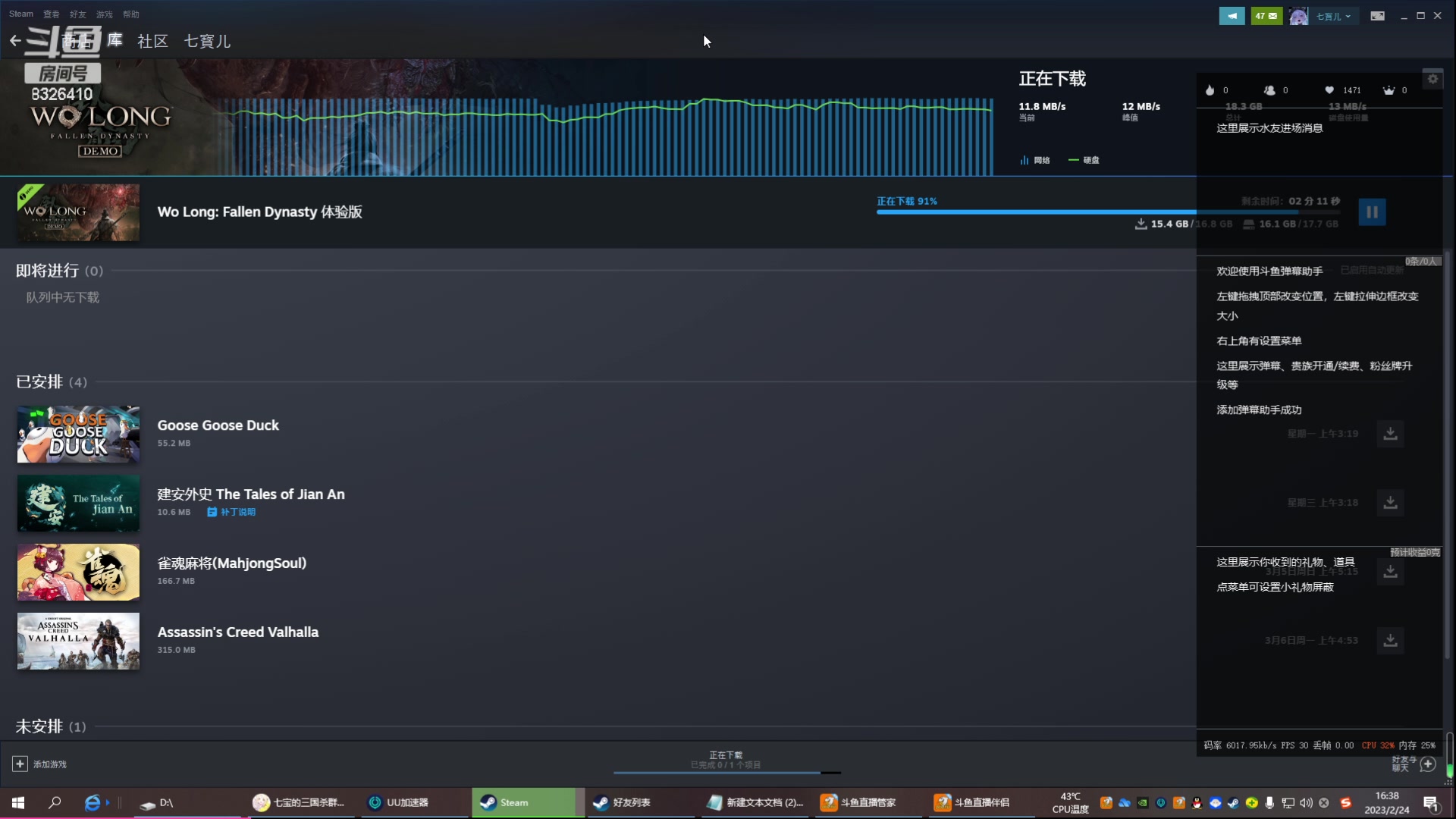Click the microphone tray icon
Viewport: 1456px width, 819px height.
tap(1269, 803)
